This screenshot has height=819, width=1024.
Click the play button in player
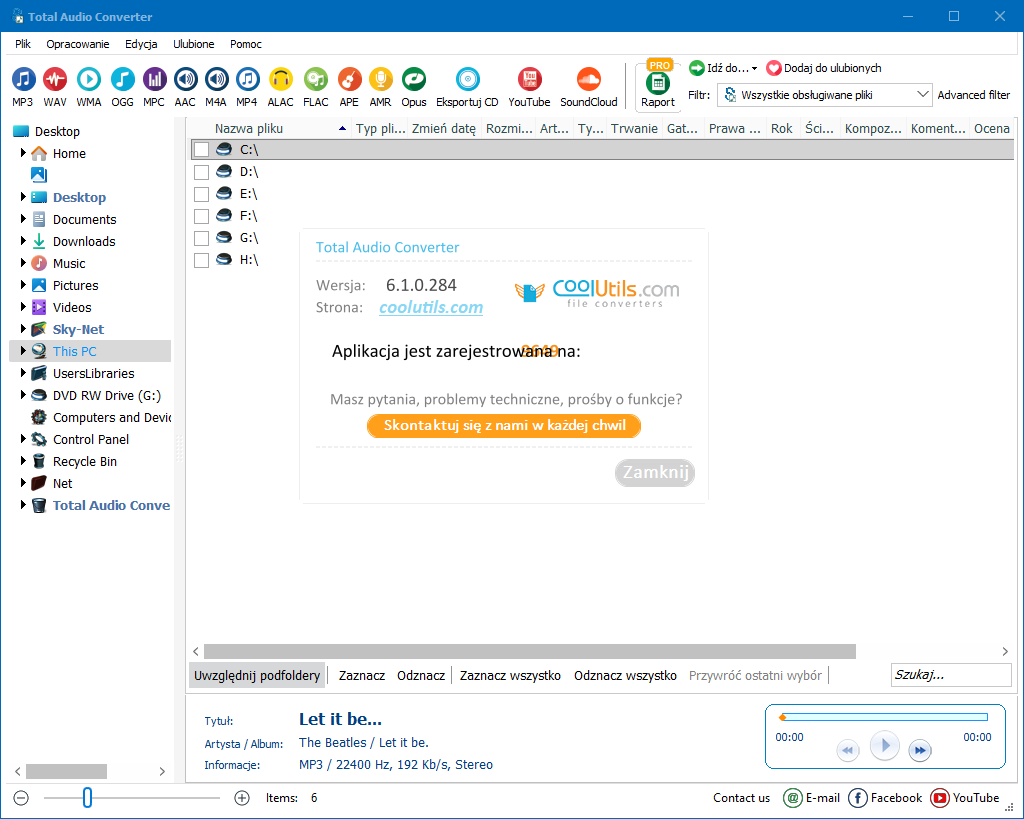point(885,745)
